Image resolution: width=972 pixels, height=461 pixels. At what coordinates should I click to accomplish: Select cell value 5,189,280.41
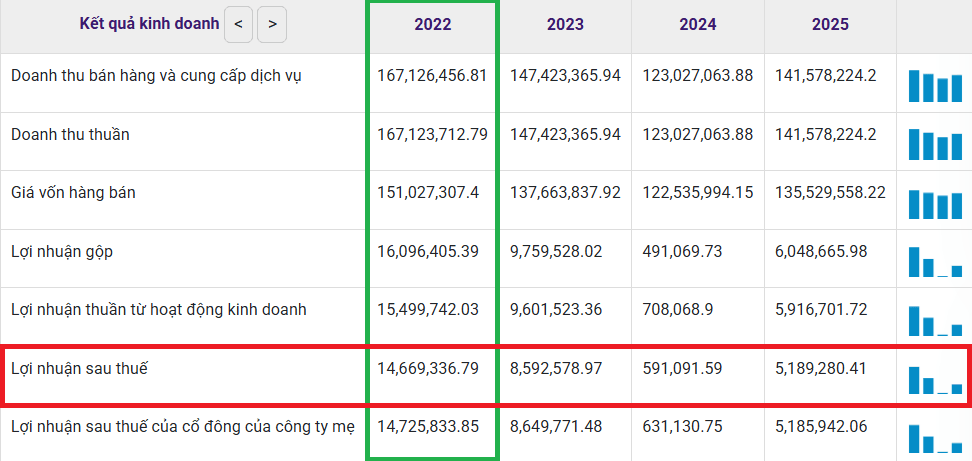[821, 369]
